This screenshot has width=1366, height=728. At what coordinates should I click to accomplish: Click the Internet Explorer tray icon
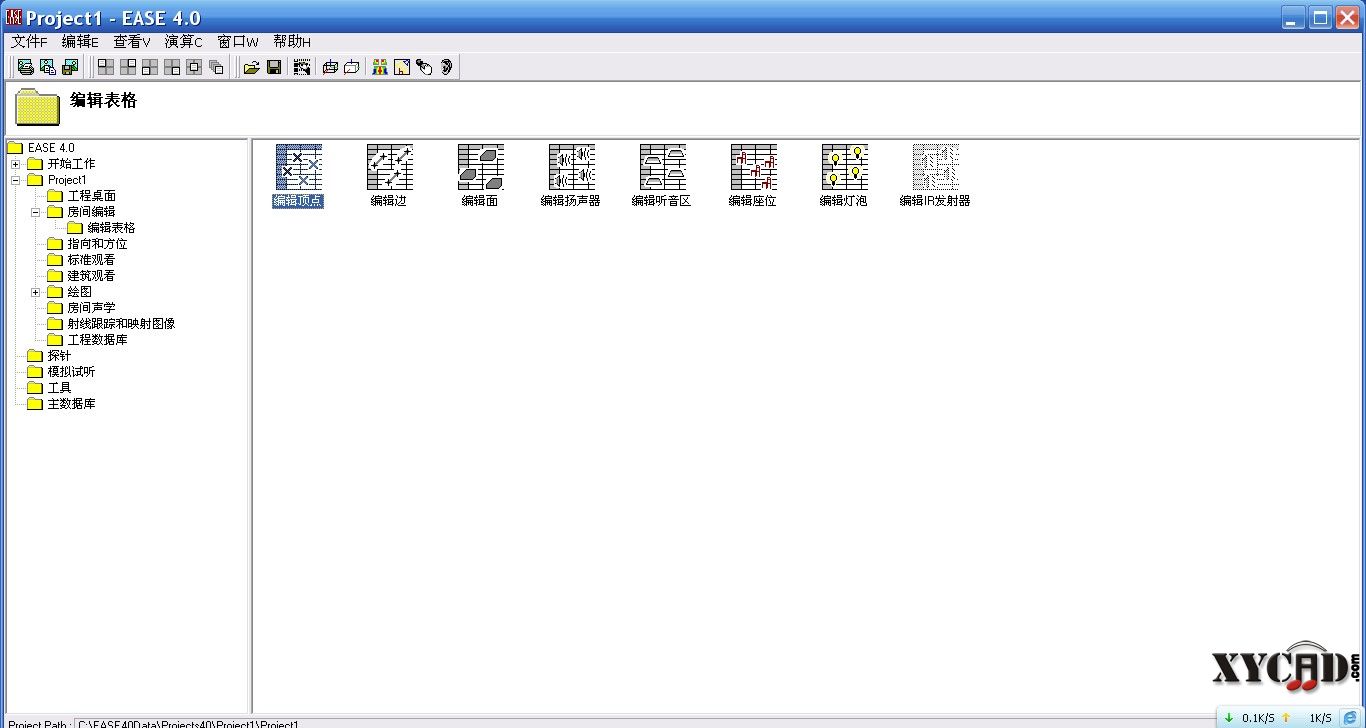pyautogui.click(x=1351, y=718)
